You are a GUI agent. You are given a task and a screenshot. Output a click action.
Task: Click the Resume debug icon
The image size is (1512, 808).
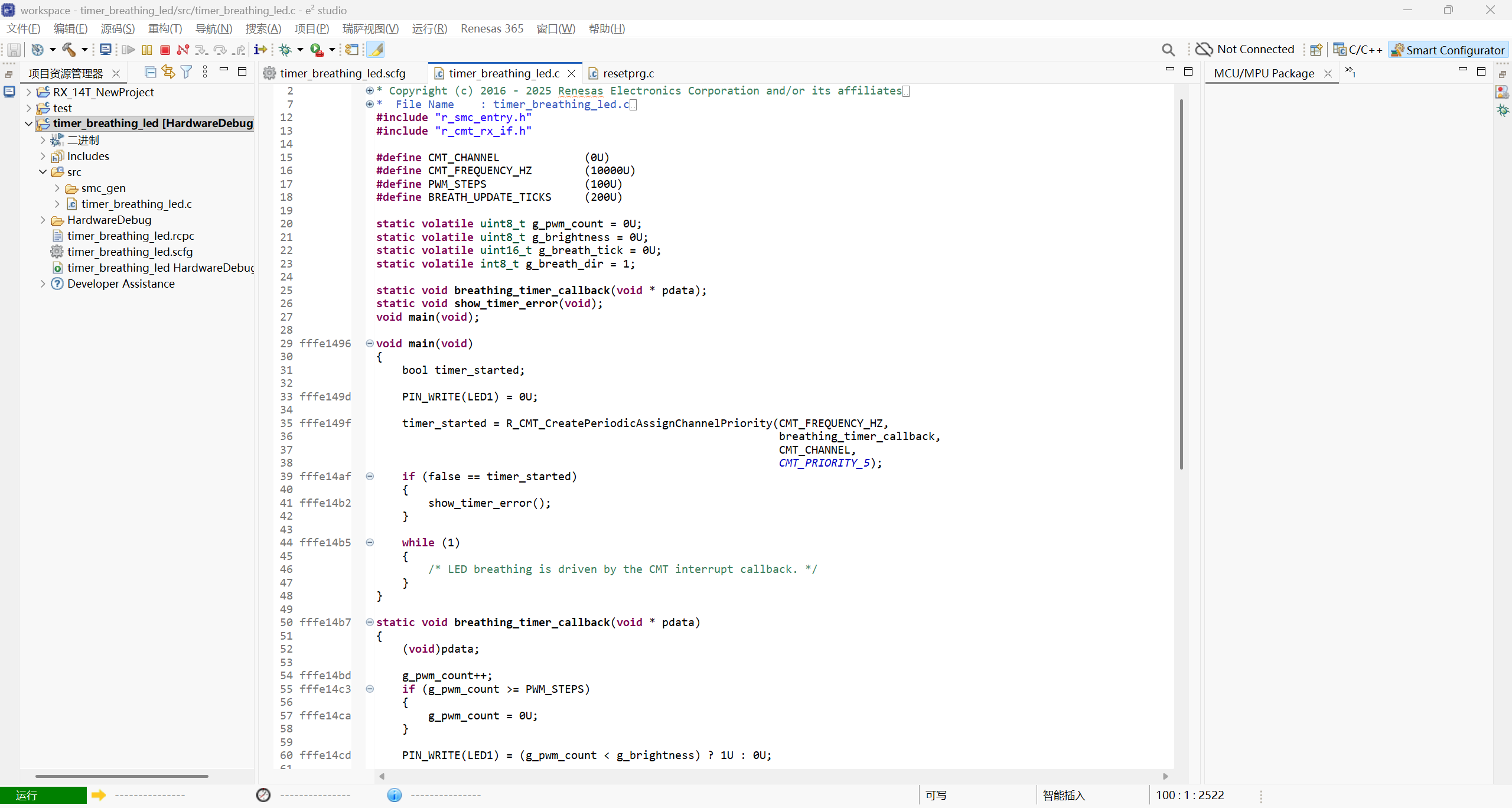(x=128, y=50)
